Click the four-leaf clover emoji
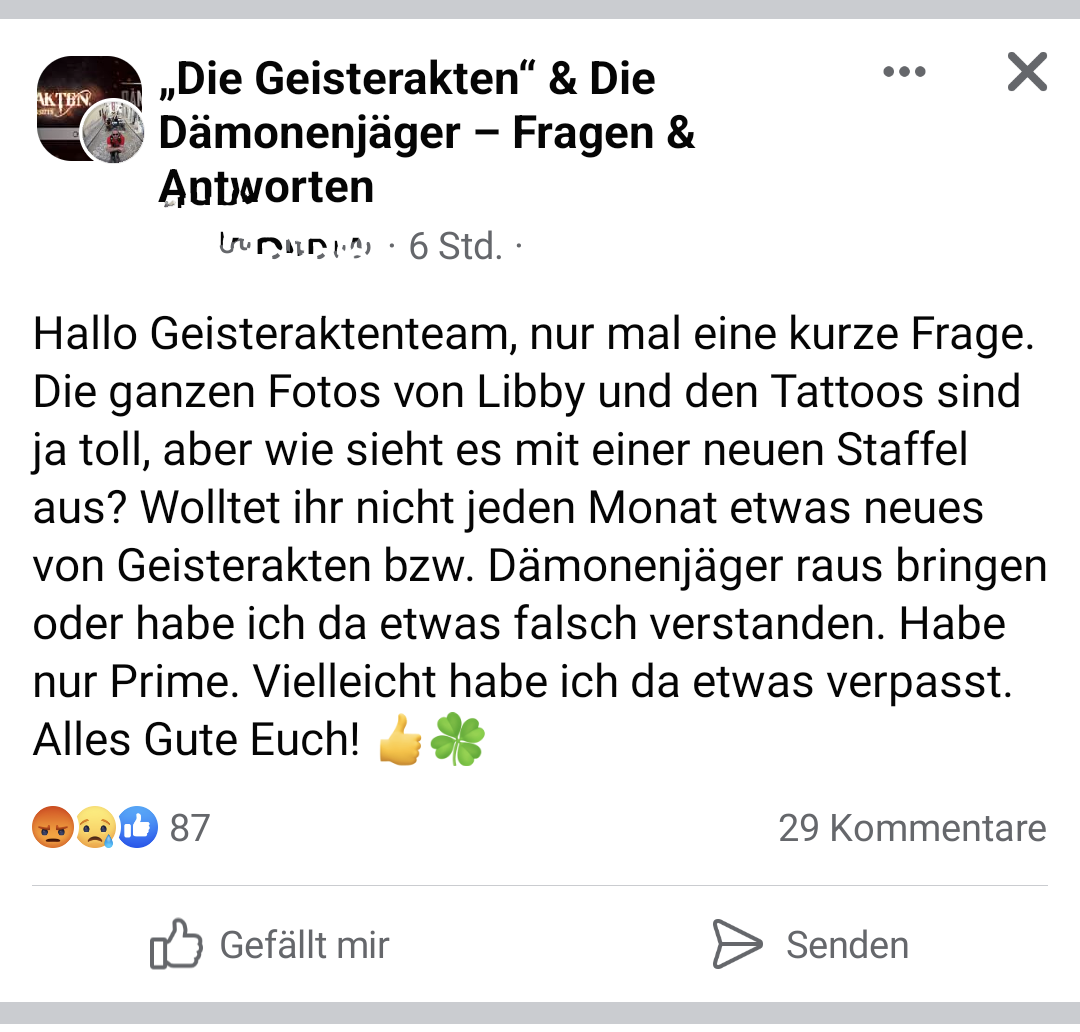This screenshot has width=1080, height=1032. tap(457, 742)
